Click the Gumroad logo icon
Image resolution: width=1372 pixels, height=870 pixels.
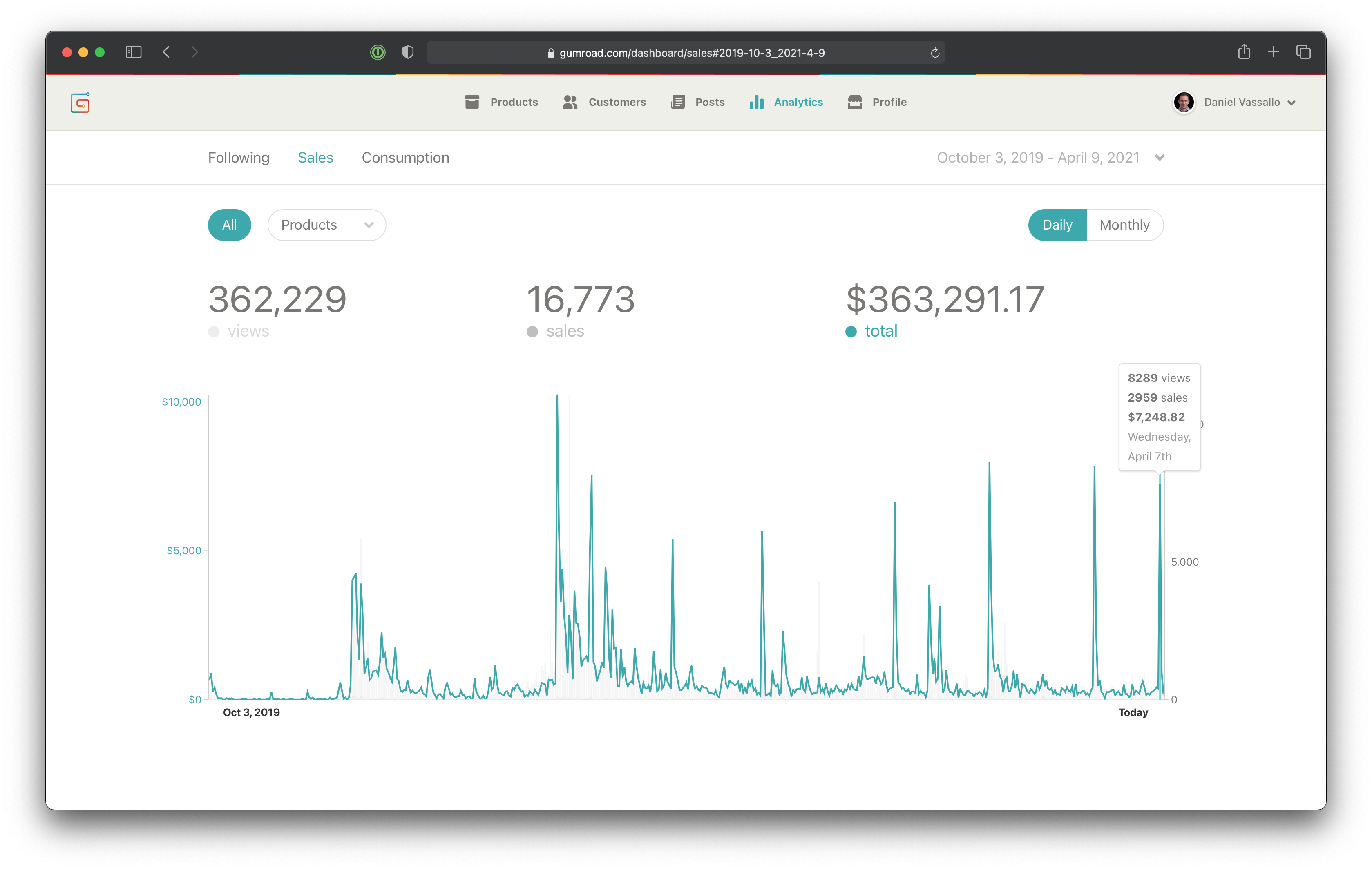pos(80,103)
